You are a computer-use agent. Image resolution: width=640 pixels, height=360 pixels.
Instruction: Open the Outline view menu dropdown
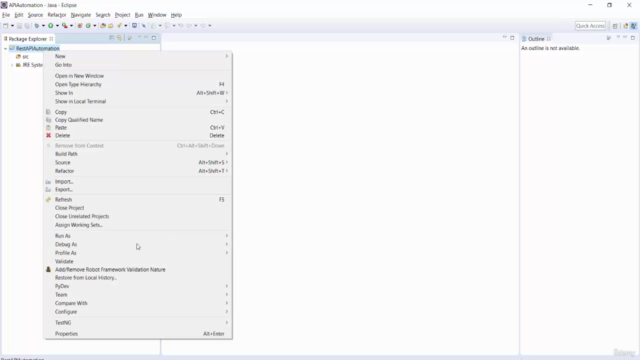click(x=618, y=38)
